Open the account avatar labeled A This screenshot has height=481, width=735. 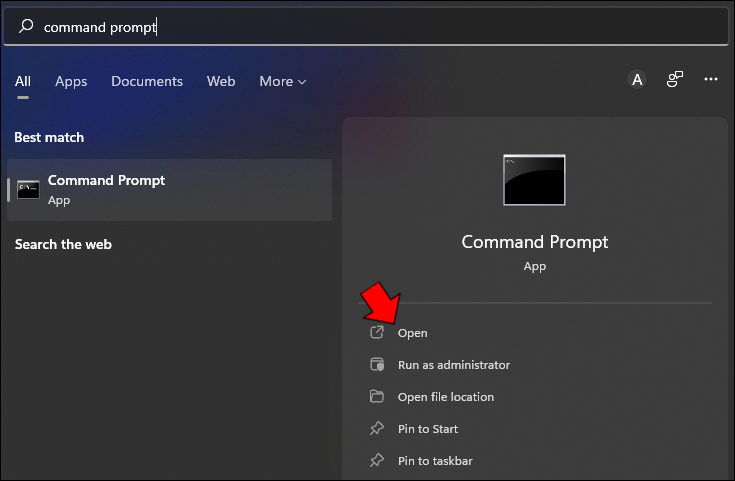click(x=637, y=80)
